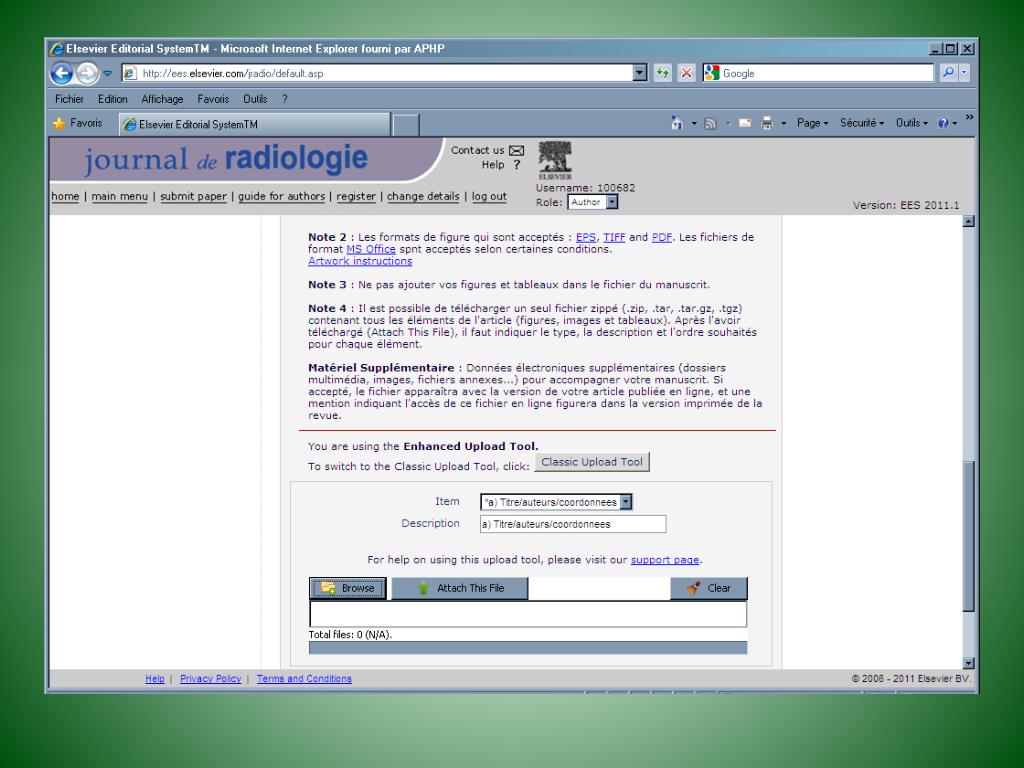Open the Favoris menu in menu bar
The width and height of the screenshot is (1024, 768).
[x=213, y=99]
